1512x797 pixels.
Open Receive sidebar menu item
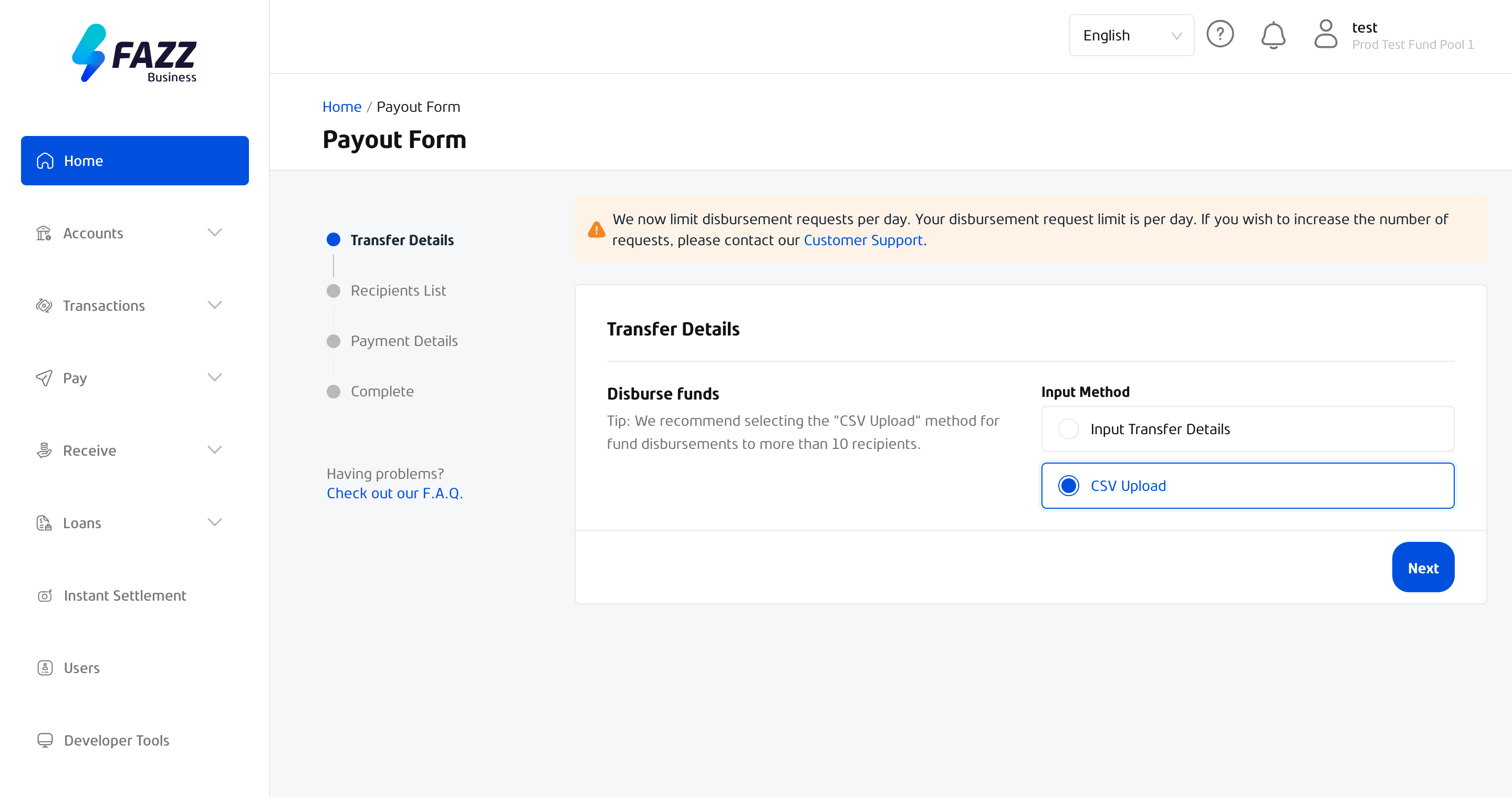point(135,450)
